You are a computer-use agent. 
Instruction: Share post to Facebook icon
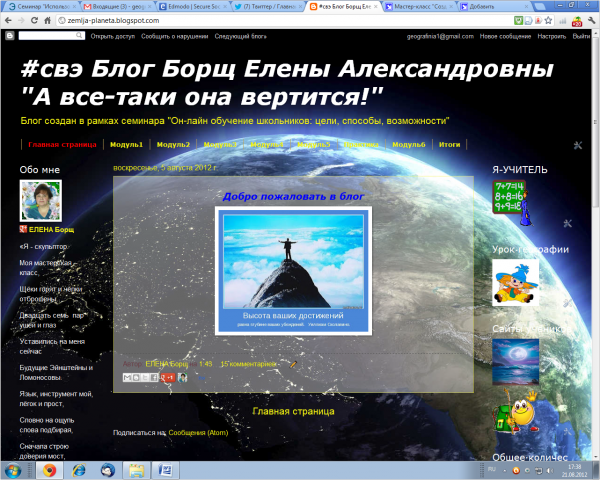[153, 378]
